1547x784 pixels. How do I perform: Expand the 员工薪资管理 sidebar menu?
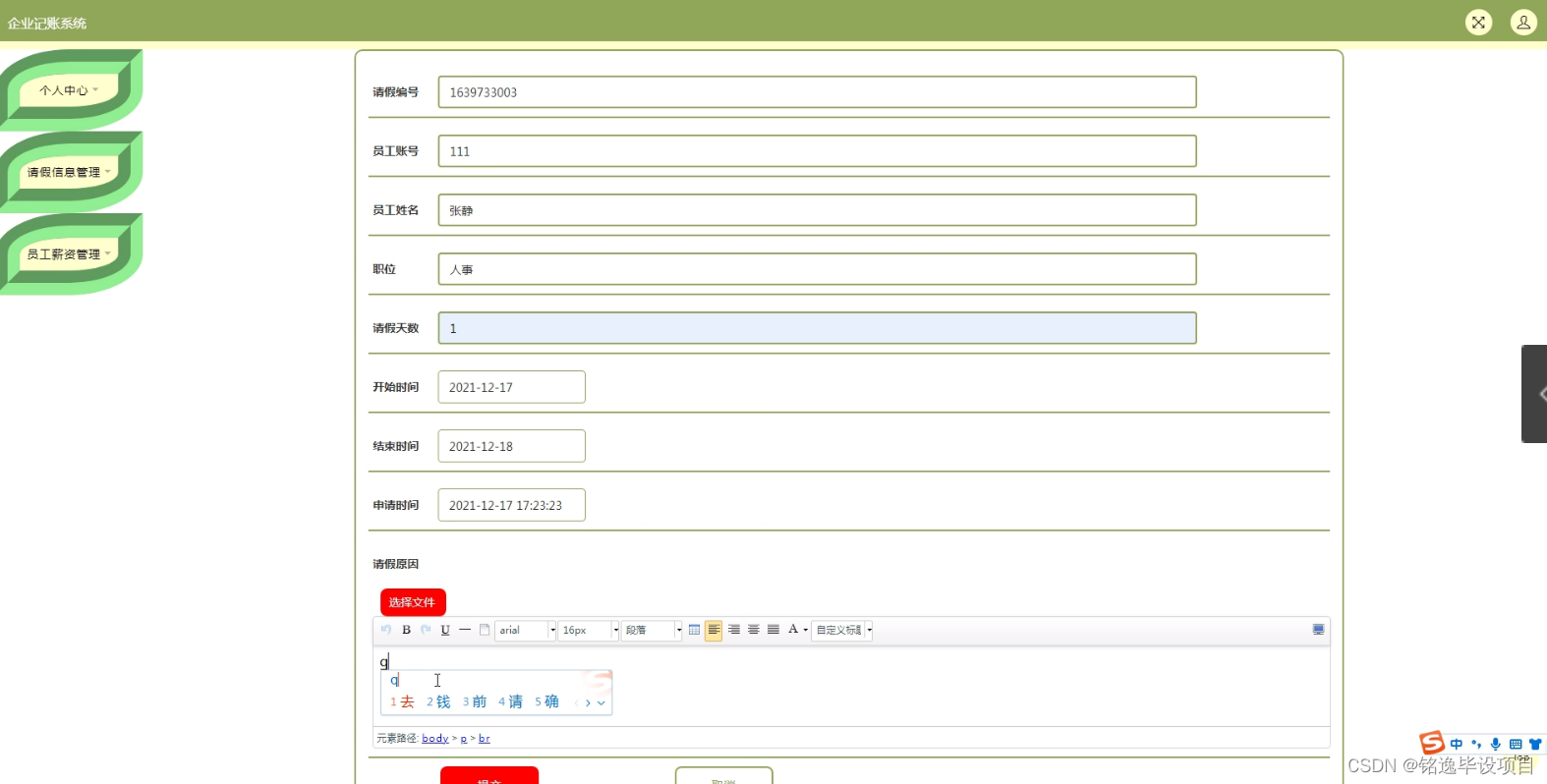tap(69, 254)
